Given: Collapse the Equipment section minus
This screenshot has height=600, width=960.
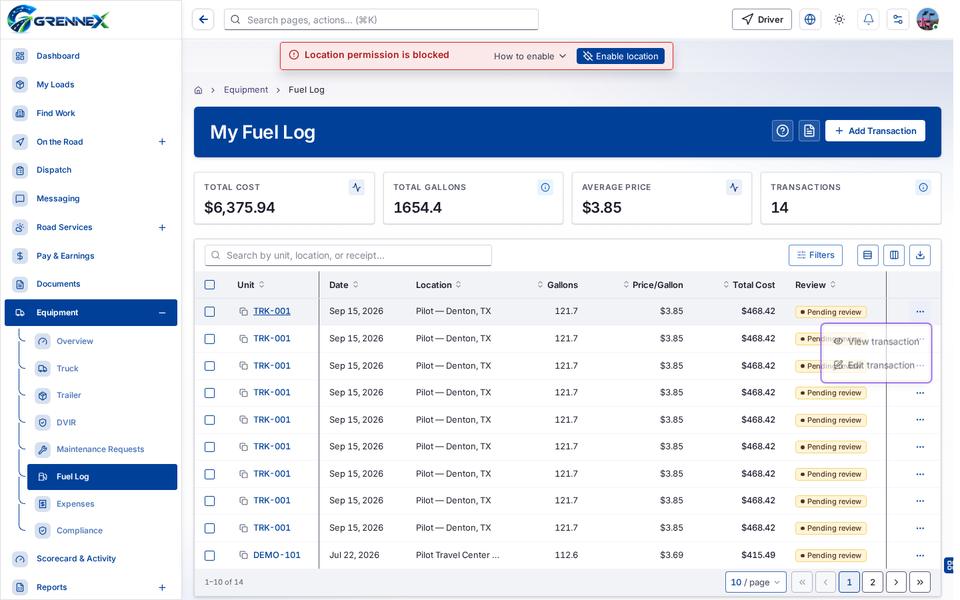Looking at the screenshot, I should pyautogui.click(x=162, y=313).
